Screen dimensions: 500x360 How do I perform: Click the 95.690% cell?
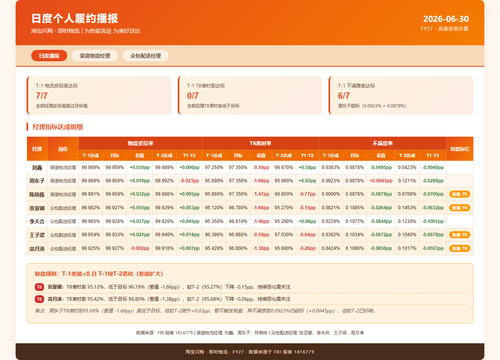click(214, 181)
